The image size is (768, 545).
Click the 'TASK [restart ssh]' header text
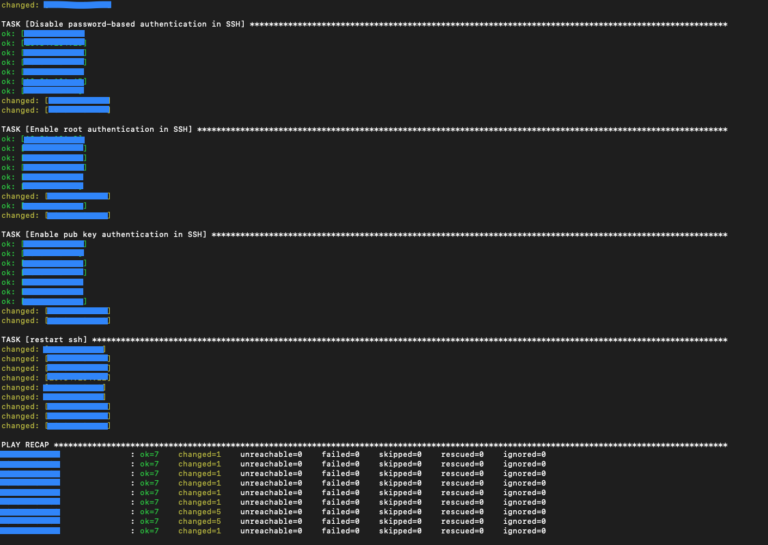pos(44,340)
